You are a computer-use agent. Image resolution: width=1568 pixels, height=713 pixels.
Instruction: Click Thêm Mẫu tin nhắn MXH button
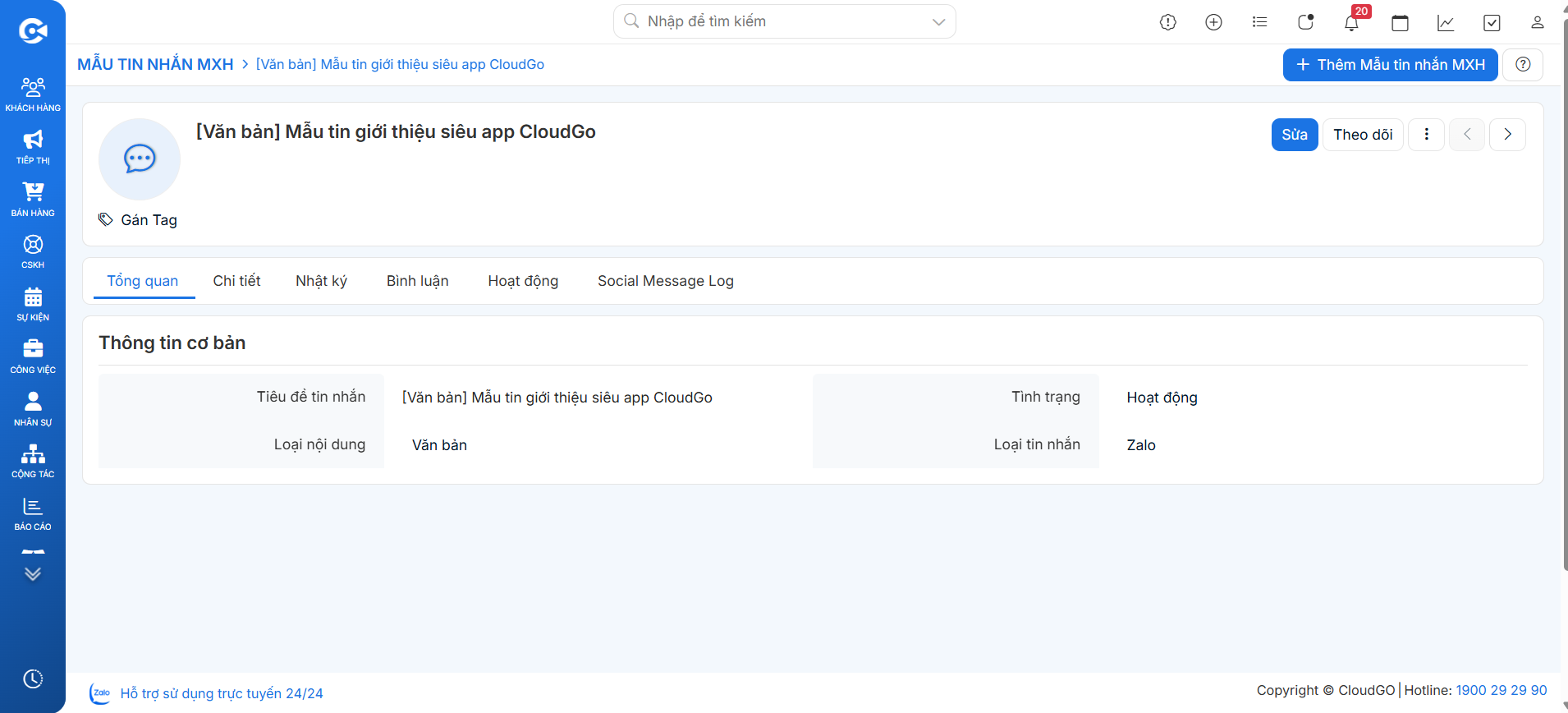coord(1391,65)
